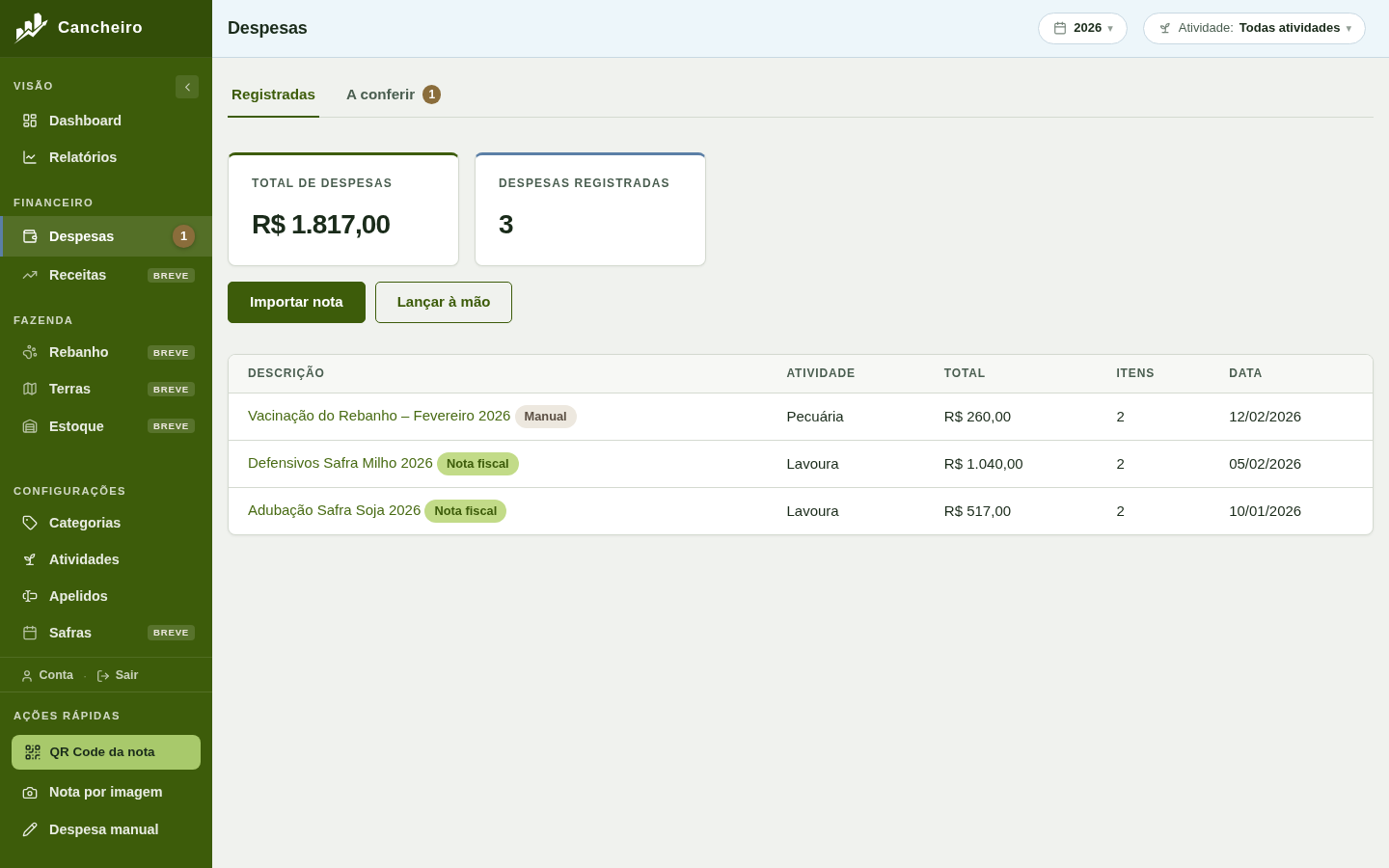
Task: Click the Cancheiro logo icon
Action: [x=31, y=28]
